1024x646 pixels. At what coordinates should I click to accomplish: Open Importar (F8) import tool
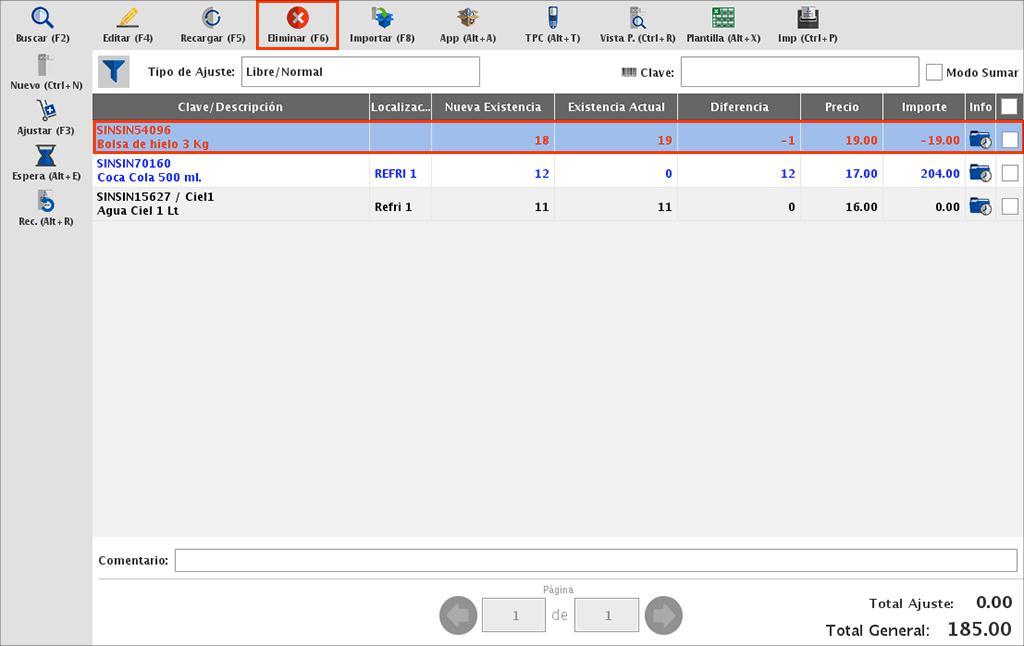pyautogui.click(x=382, y=19)
